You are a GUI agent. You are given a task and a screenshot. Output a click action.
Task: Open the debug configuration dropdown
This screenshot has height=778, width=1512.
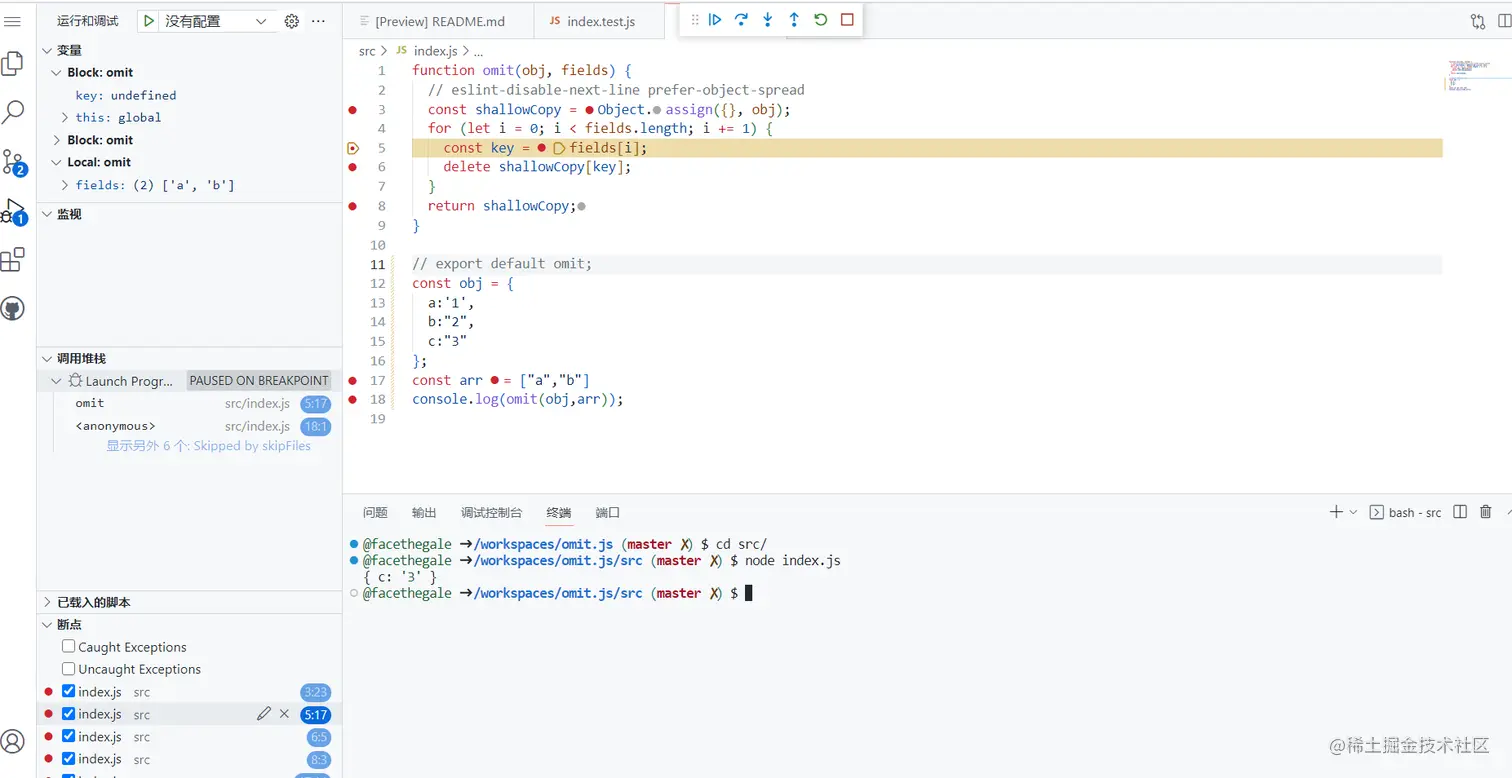coord(219,21)
